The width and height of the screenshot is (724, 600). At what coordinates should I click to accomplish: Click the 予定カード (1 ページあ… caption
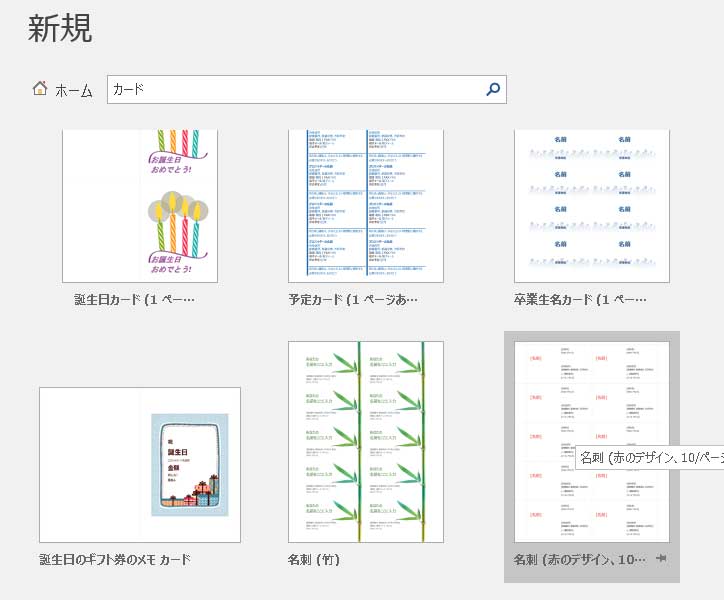tap(353, 299)
